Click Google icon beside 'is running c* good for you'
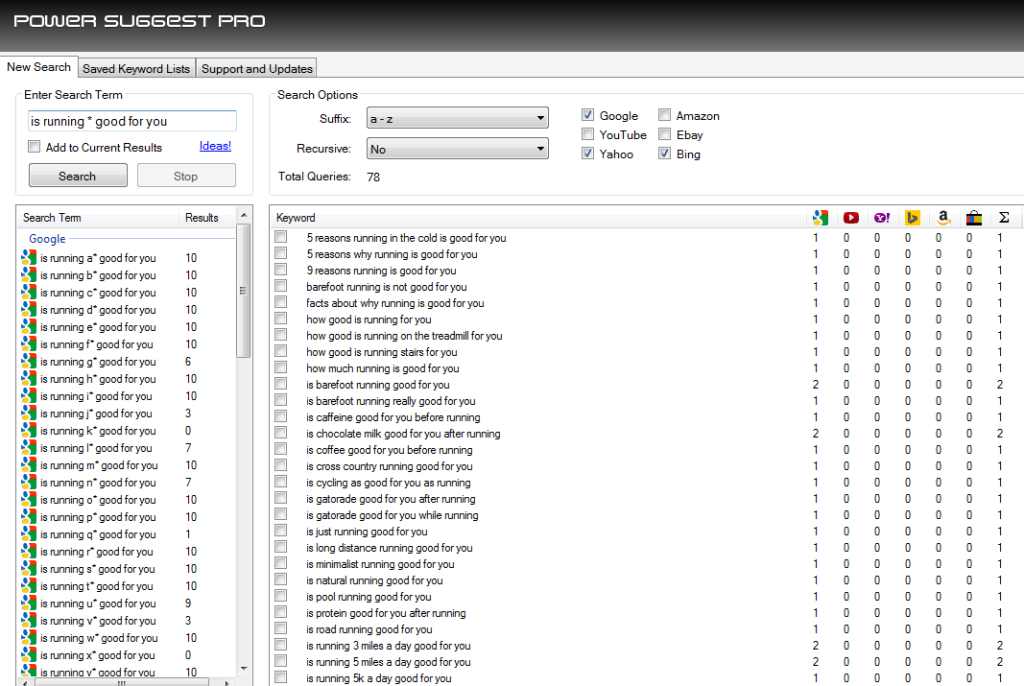The image size is (1024, 686). pyautogui.click(x=29, y=293)
